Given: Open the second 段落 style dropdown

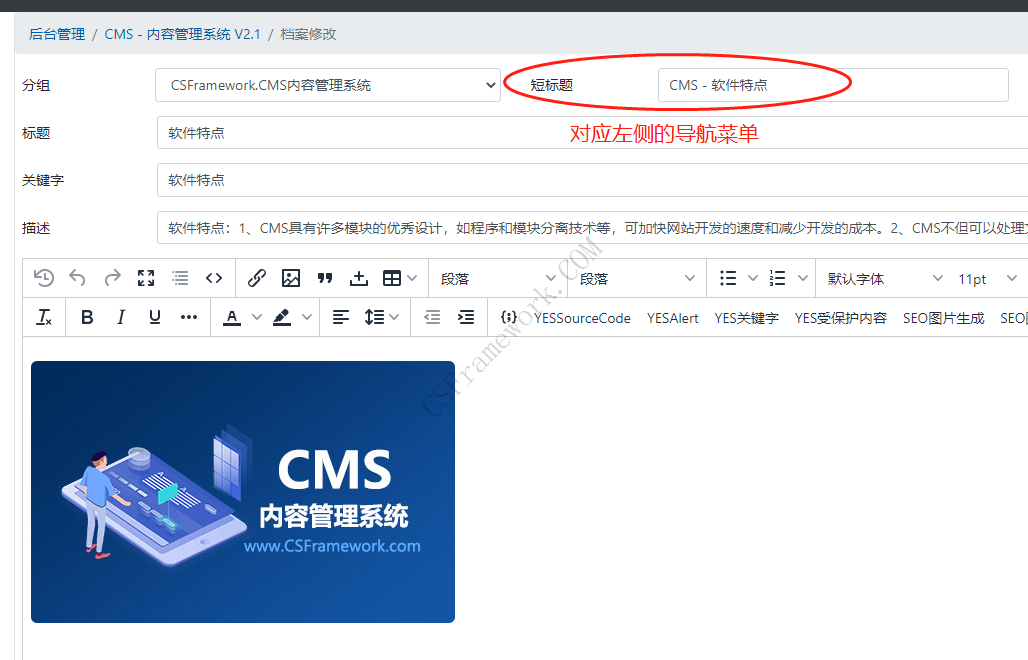Looking at the screenshot, I should 637,279.
